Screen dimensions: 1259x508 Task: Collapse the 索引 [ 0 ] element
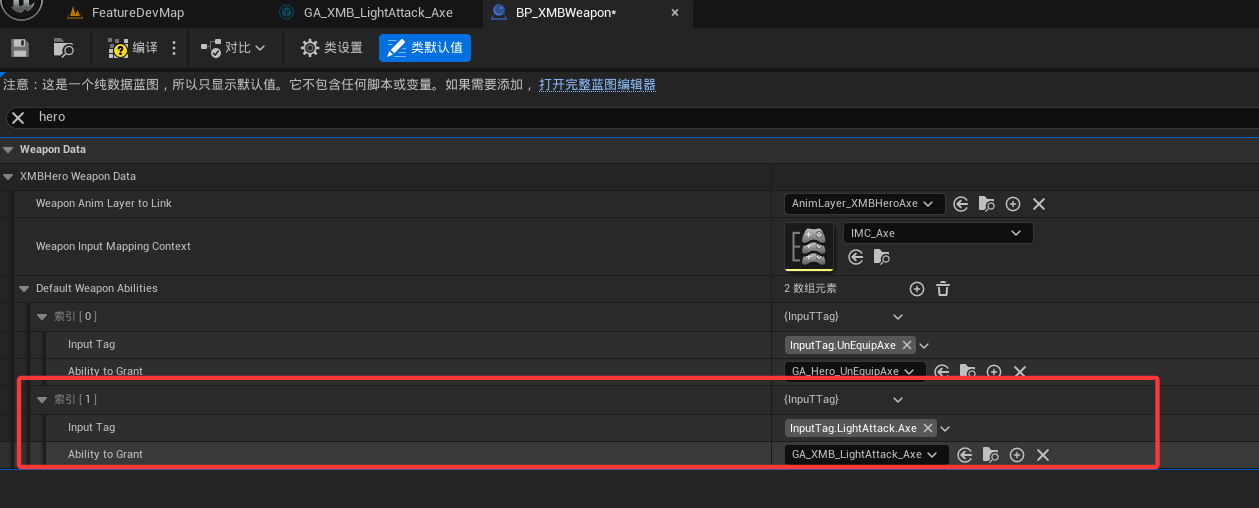pos(42,316)
